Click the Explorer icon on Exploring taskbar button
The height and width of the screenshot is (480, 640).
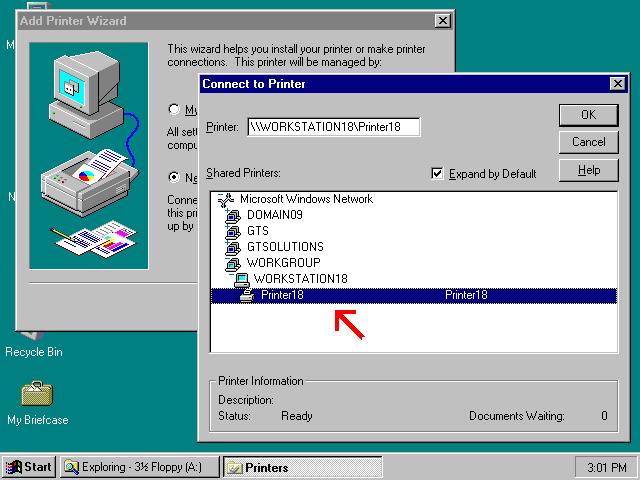pyautogui.click(x=71, y=467)
